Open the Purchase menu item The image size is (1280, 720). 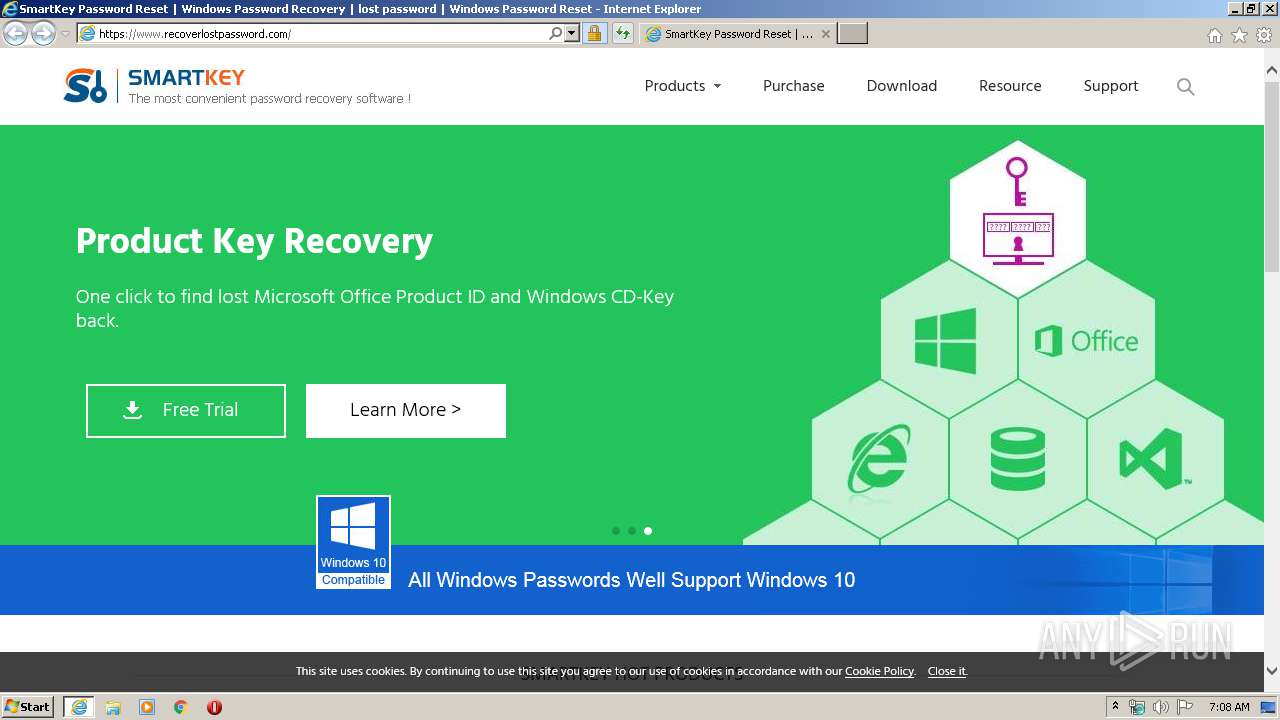click(x=794, y=86)
